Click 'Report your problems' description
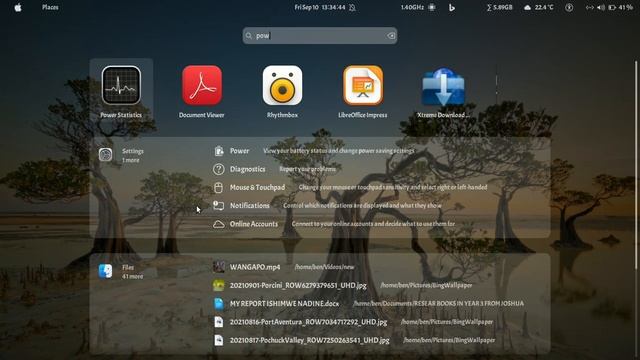Image resolution: width=640 pixels, height=360 pixels. tap(308, 169)
